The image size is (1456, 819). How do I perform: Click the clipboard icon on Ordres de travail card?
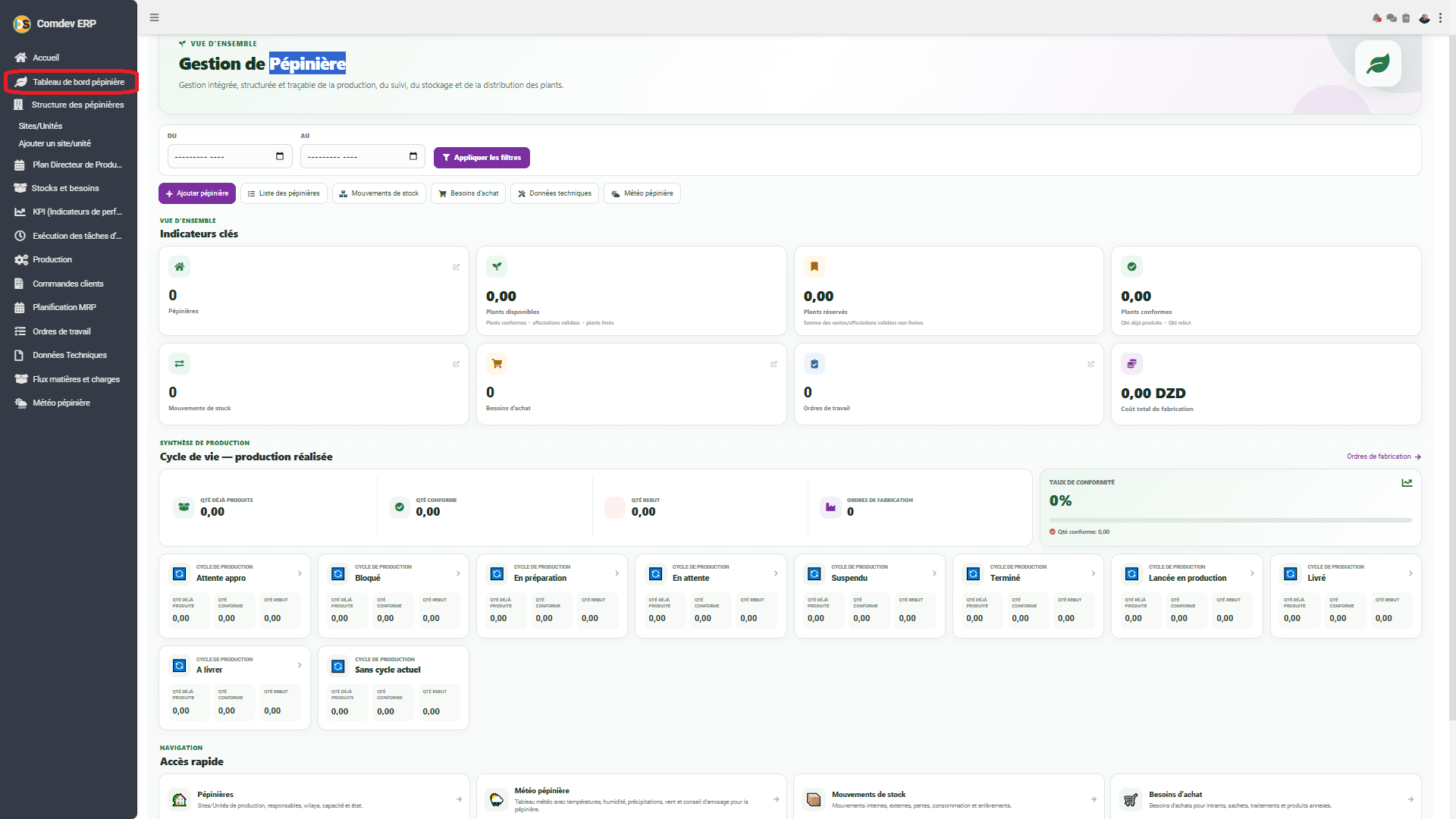pos(814,364)
